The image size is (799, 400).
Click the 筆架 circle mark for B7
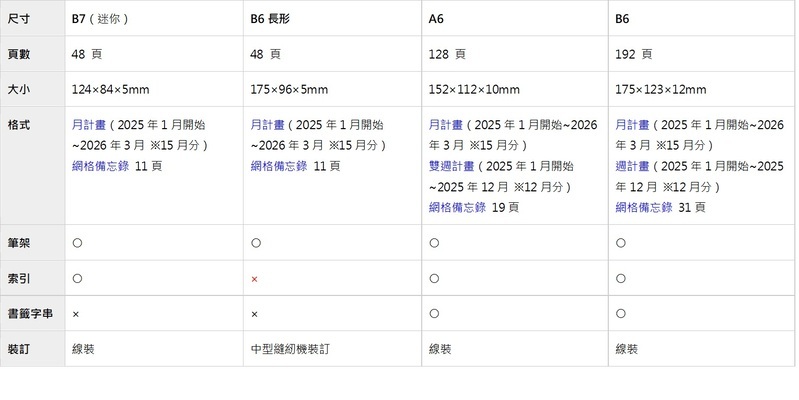pyautogui.click(x=77, y=243)
